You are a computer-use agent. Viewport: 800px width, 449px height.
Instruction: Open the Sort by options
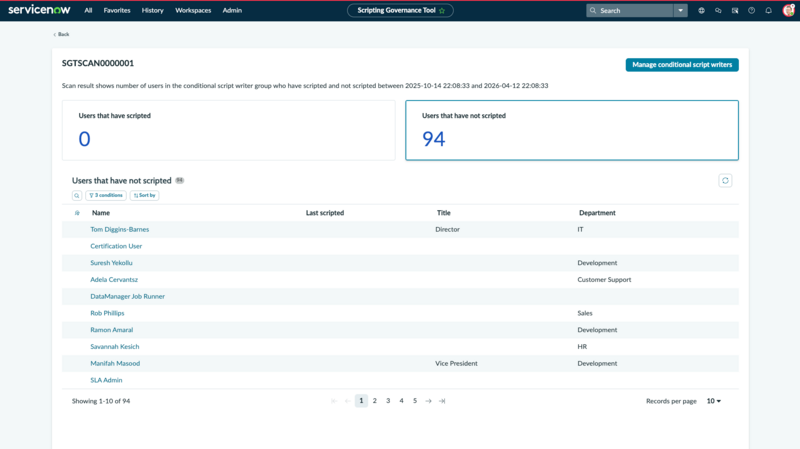[x=144, y=195]
